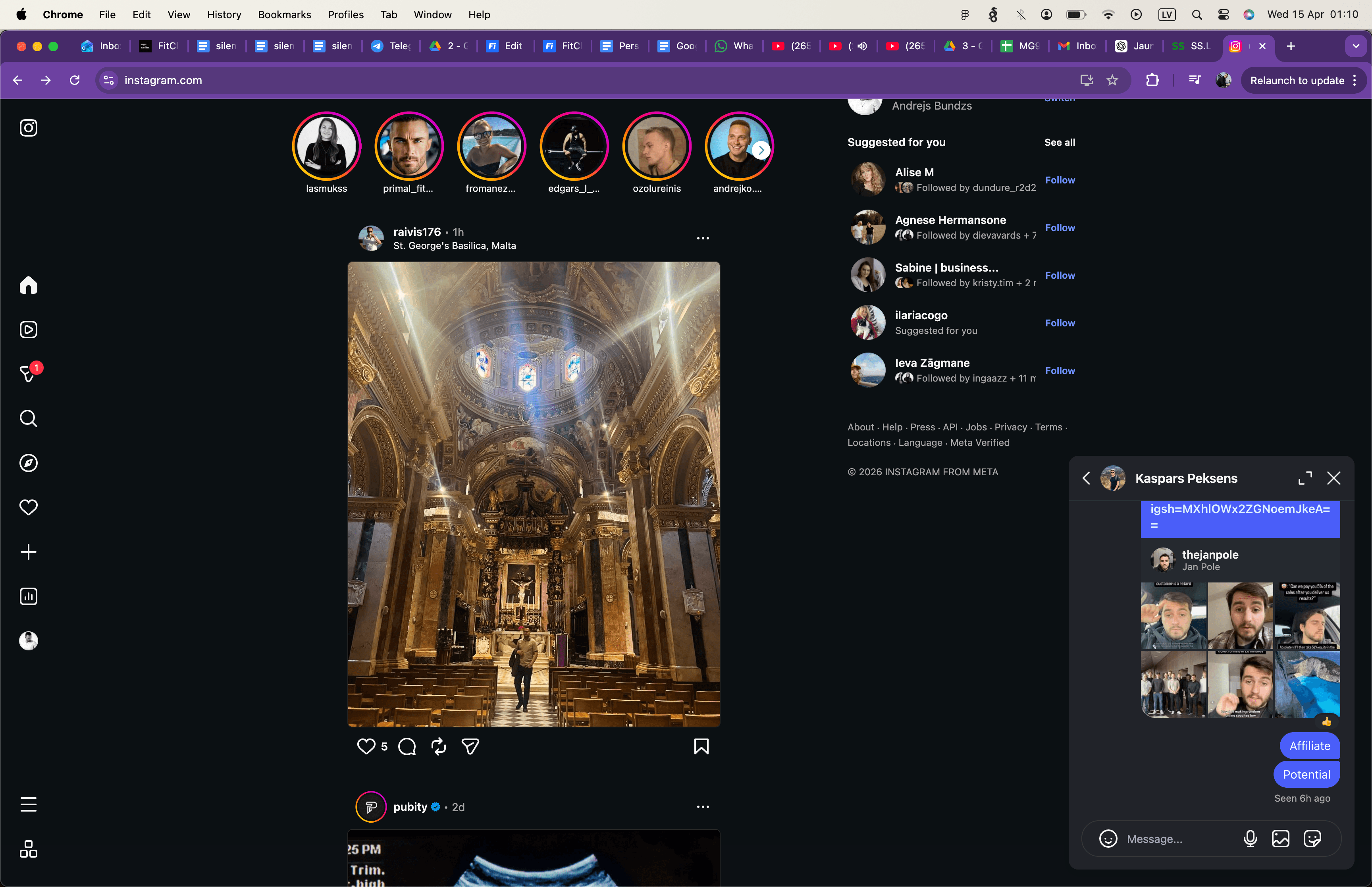Follow Alise M

1060,180
